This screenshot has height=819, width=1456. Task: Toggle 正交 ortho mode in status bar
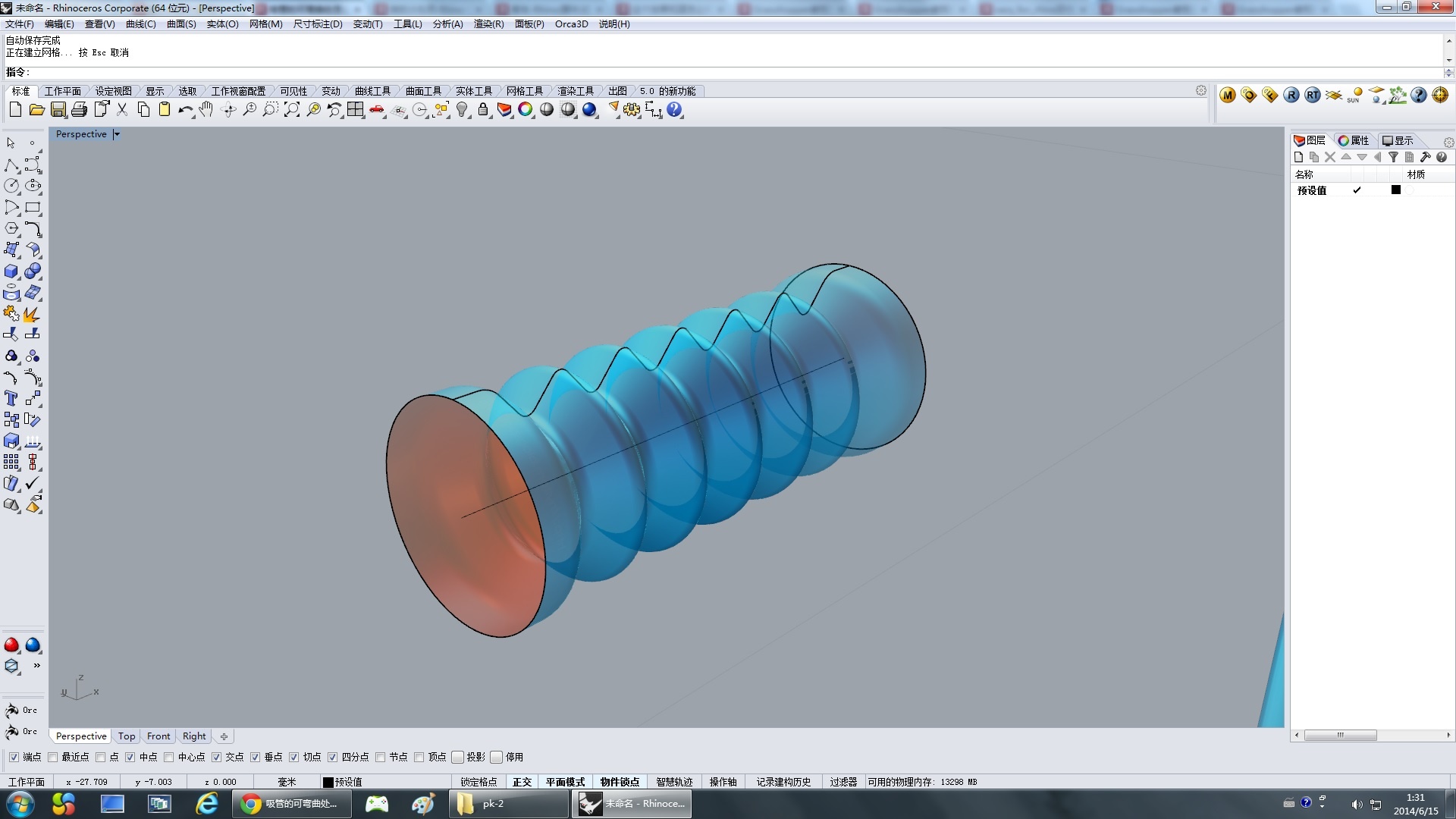click(x=522, y=782)
